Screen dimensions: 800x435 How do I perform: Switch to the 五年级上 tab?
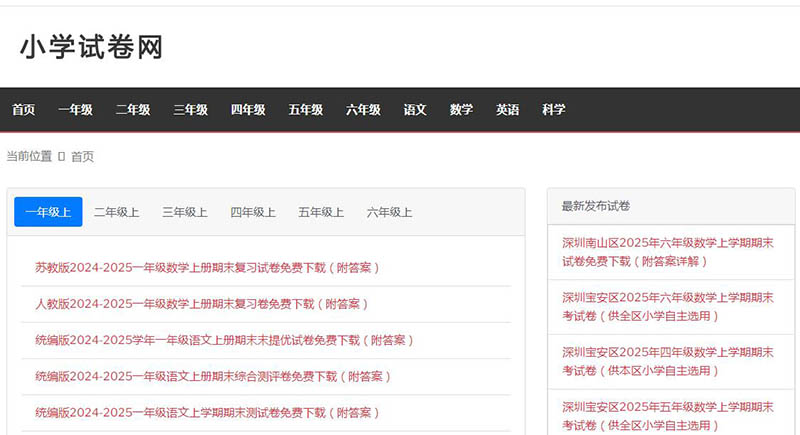(321, 212)
